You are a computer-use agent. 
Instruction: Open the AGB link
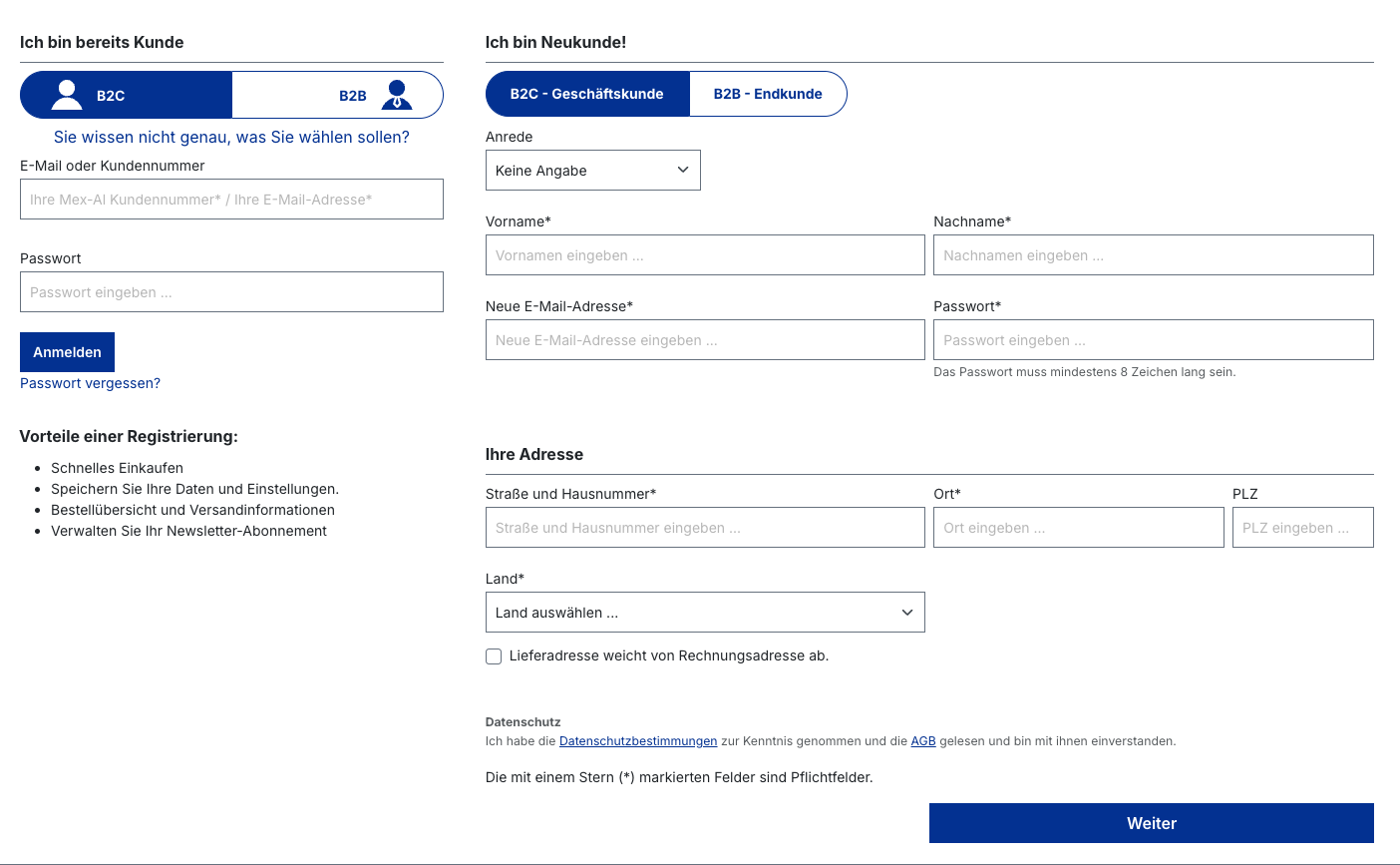point(923,741)
